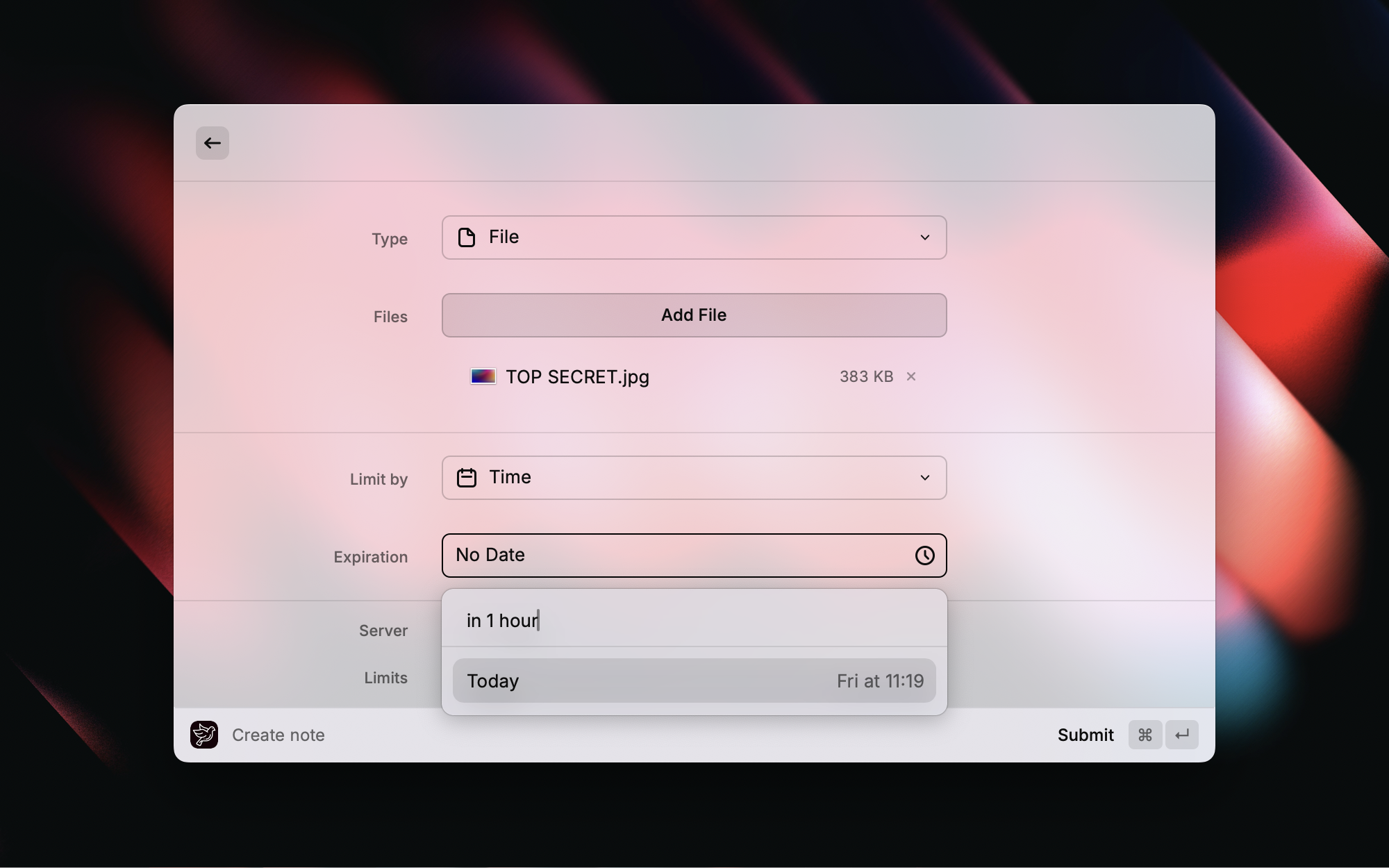Click the TOP SECRET.jpg thumbnail
Screen dimensions: 1389x868
click(483, 376)
